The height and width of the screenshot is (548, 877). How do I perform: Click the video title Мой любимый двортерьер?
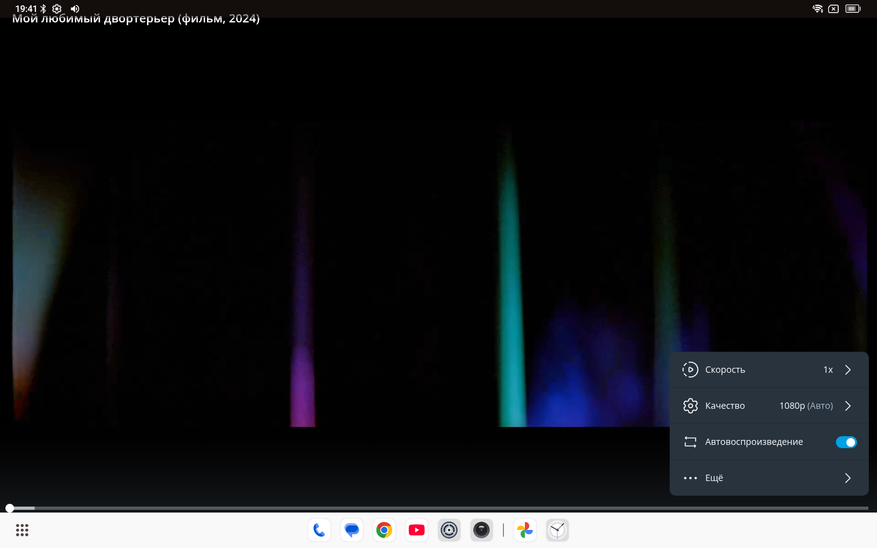136,18
